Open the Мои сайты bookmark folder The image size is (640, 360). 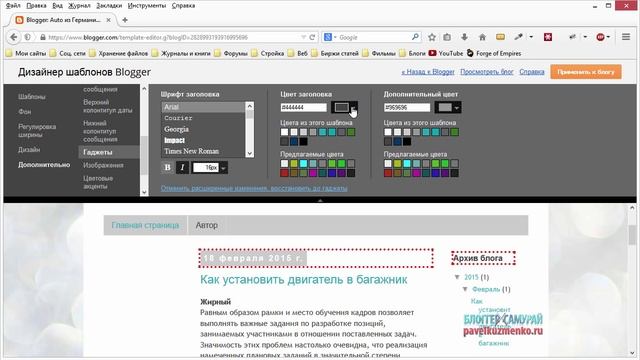[x=26, y=53]
